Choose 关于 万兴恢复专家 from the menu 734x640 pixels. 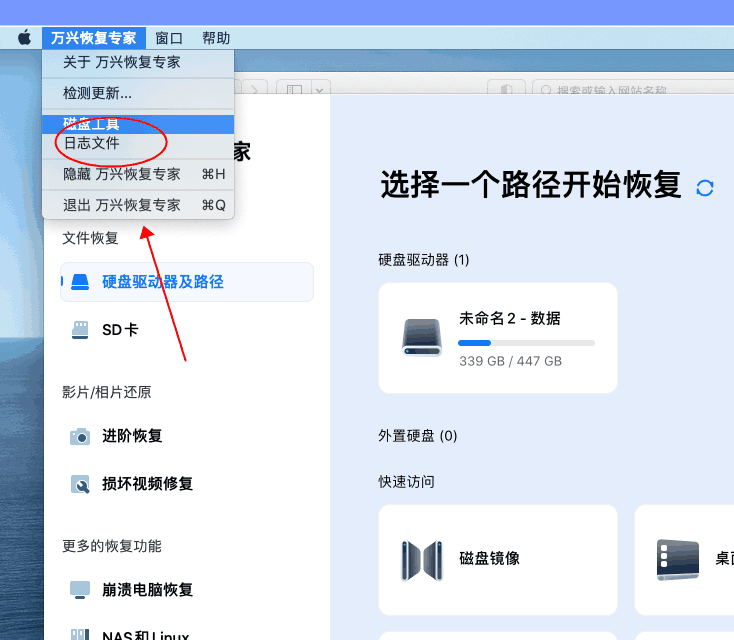[138, 62]
